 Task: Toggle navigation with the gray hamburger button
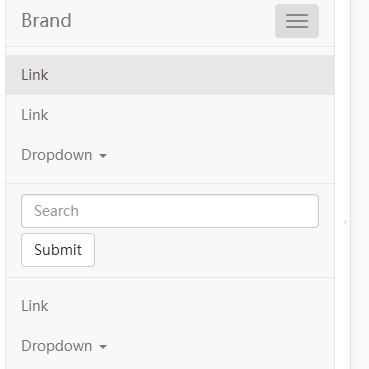click(297, 21)
